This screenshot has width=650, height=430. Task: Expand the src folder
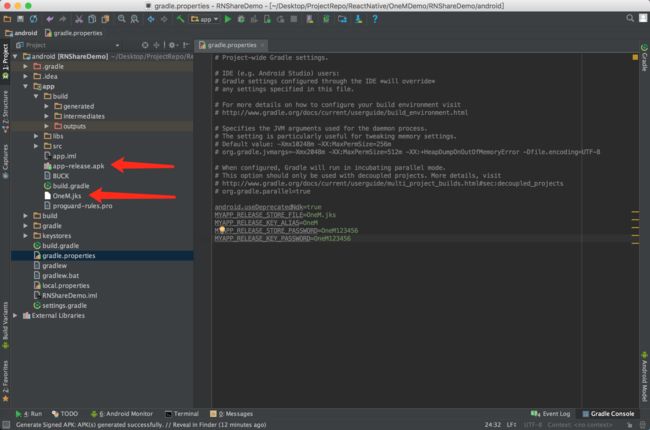[x=36, y=146]
